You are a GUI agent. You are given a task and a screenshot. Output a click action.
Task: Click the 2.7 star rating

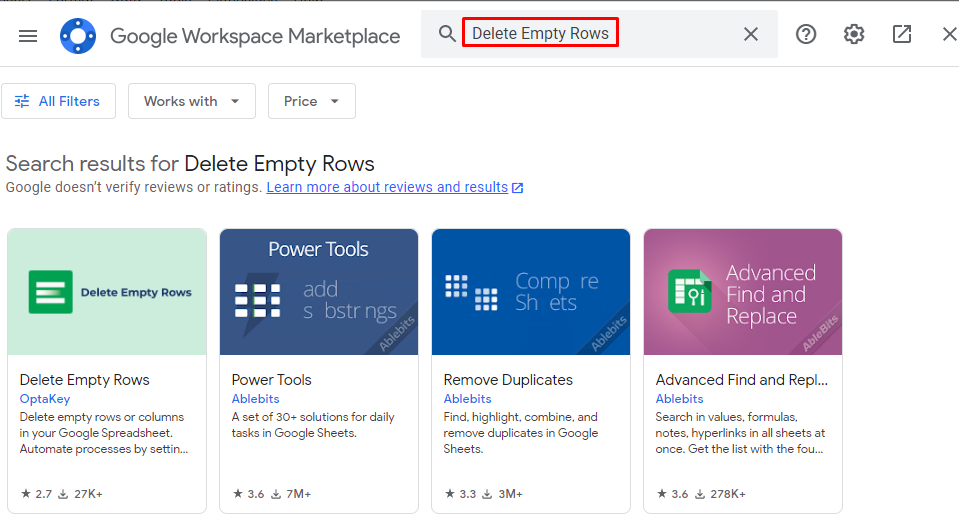(37, 493)
